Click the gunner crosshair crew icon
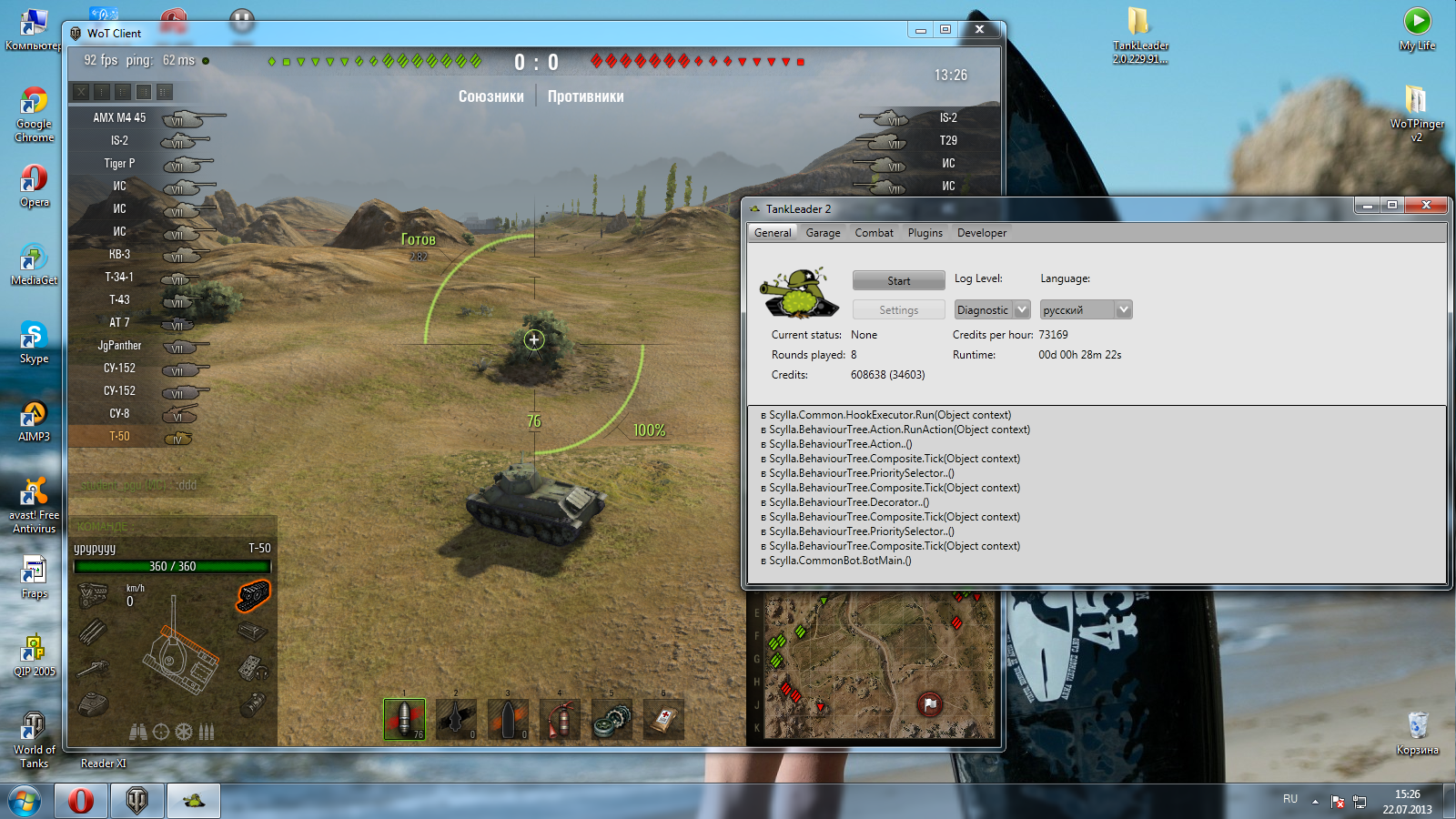The width and height of the screenshot is (1456, 819). pos(161,732)
